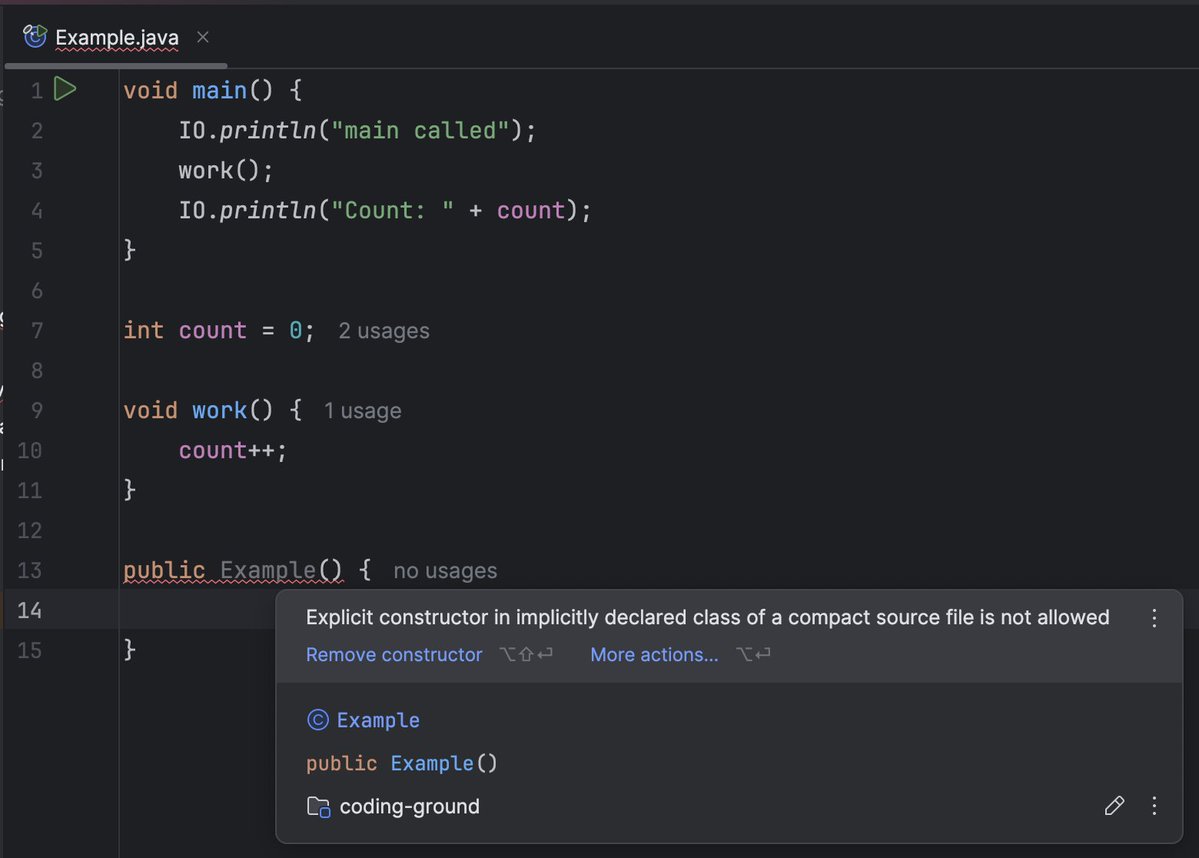This screenshot has height=858, width=1199.
Task: Open kebab menu beside the pencil icon
Action: (x=1154, y=805)
